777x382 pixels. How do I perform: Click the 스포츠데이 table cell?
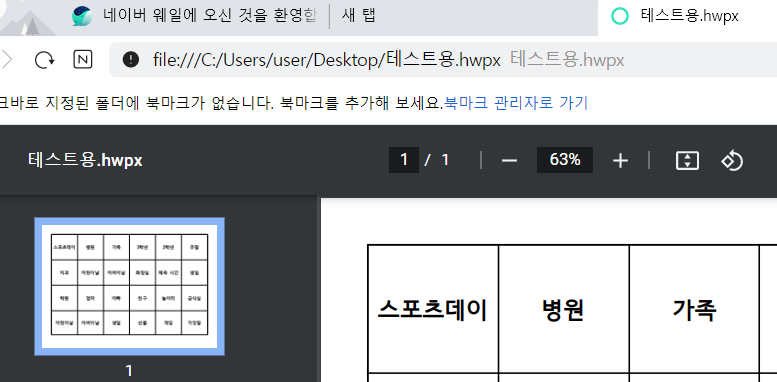click(433, 309)
